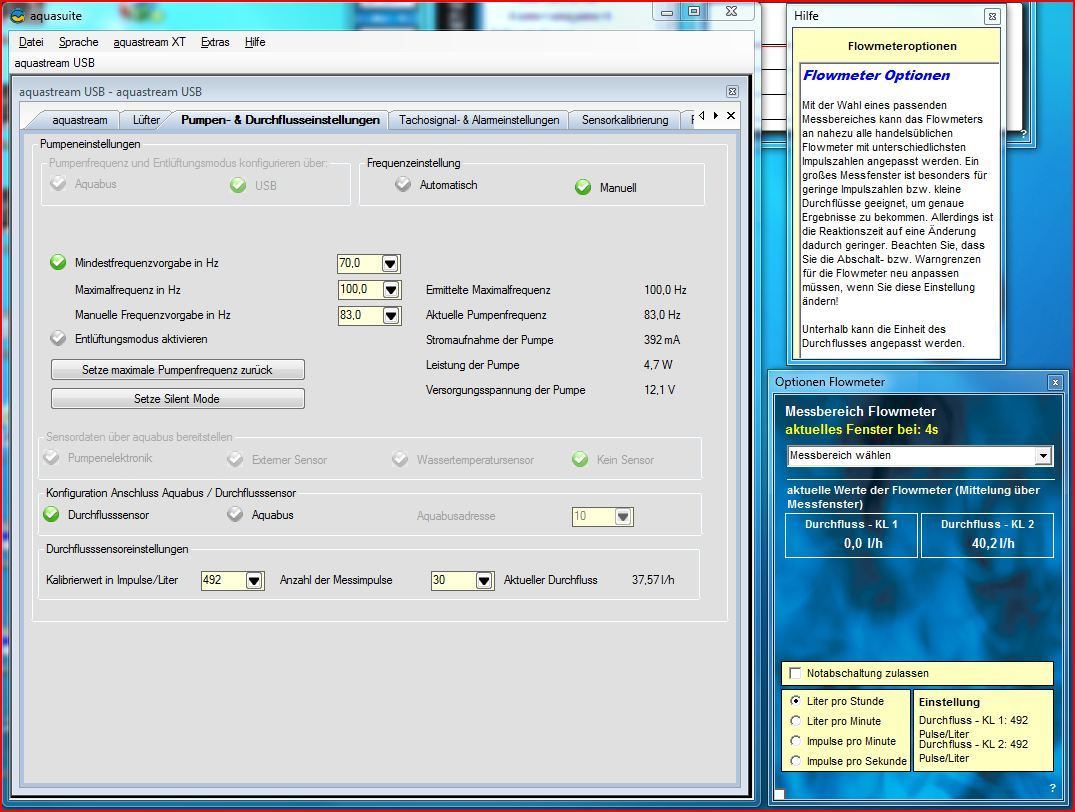Enable Entlüftungsmodus aktivieren
The image size is (1075, 812).
[x=58, y=338]
